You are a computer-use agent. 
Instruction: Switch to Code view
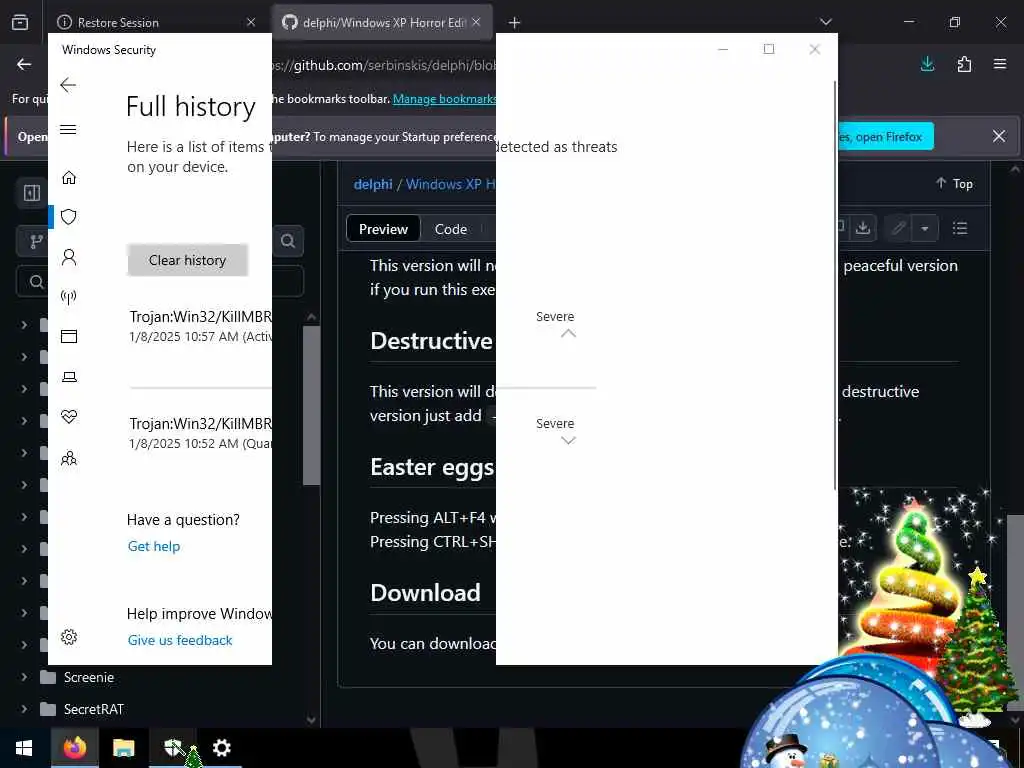451,229
